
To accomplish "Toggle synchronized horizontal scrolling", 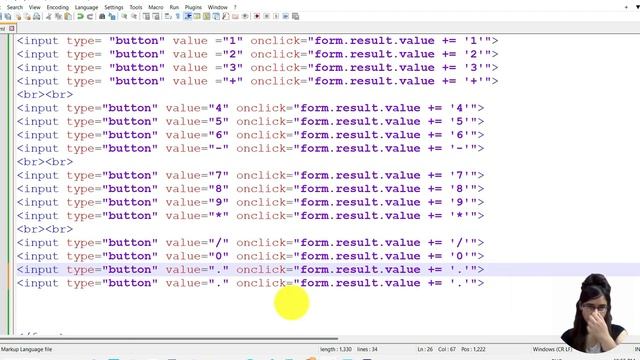I will 156,16.
